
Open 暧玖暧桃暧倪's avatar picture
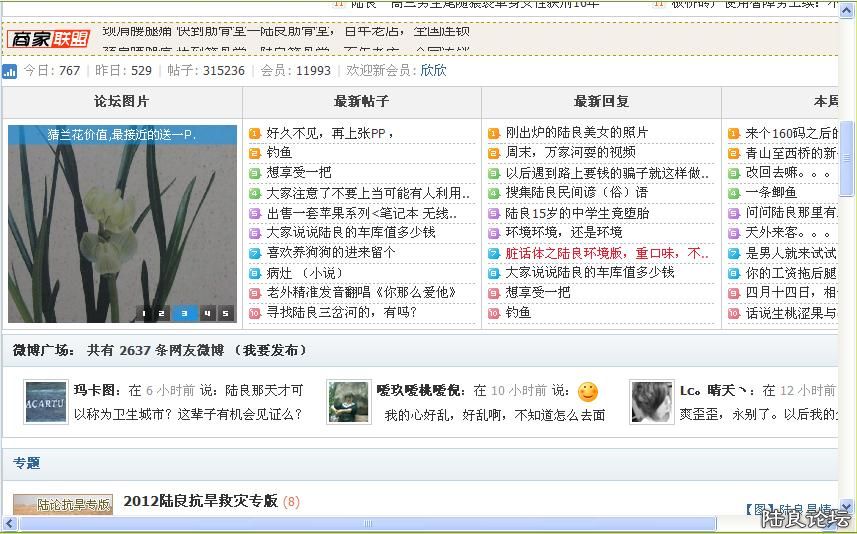348,402
